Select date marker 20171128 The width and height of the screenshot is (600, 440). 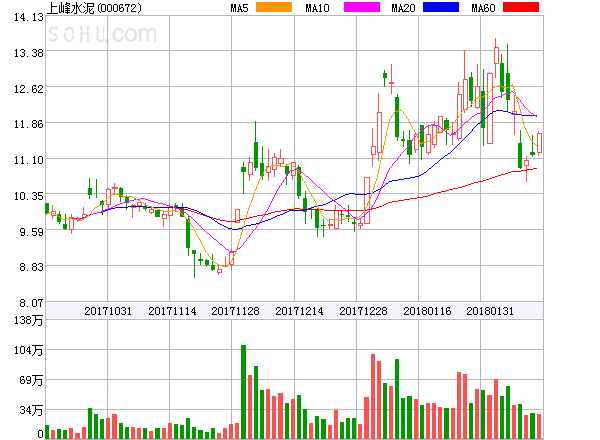click(x=235, y=311)
